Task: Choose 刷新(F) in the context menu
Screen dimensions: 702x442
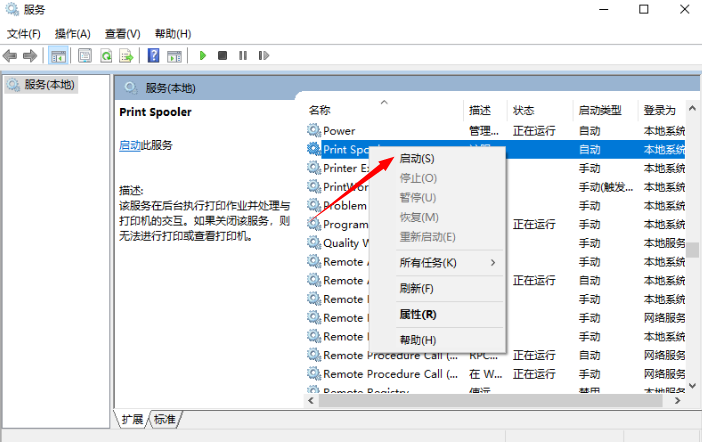Action: coord(438,288)
